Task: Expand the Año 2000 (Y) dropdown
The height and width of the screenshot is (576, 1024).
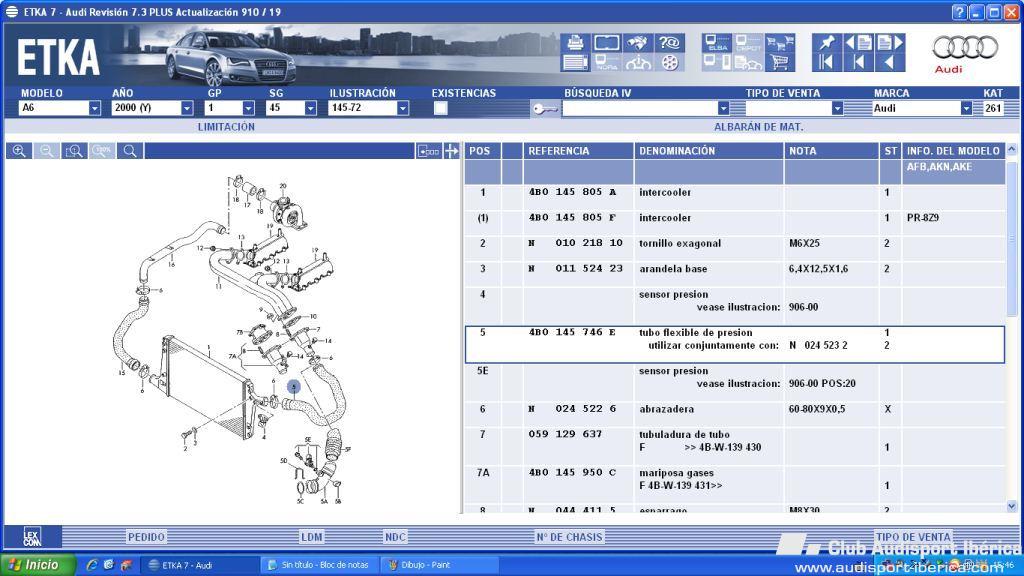Action: (187, 108)
